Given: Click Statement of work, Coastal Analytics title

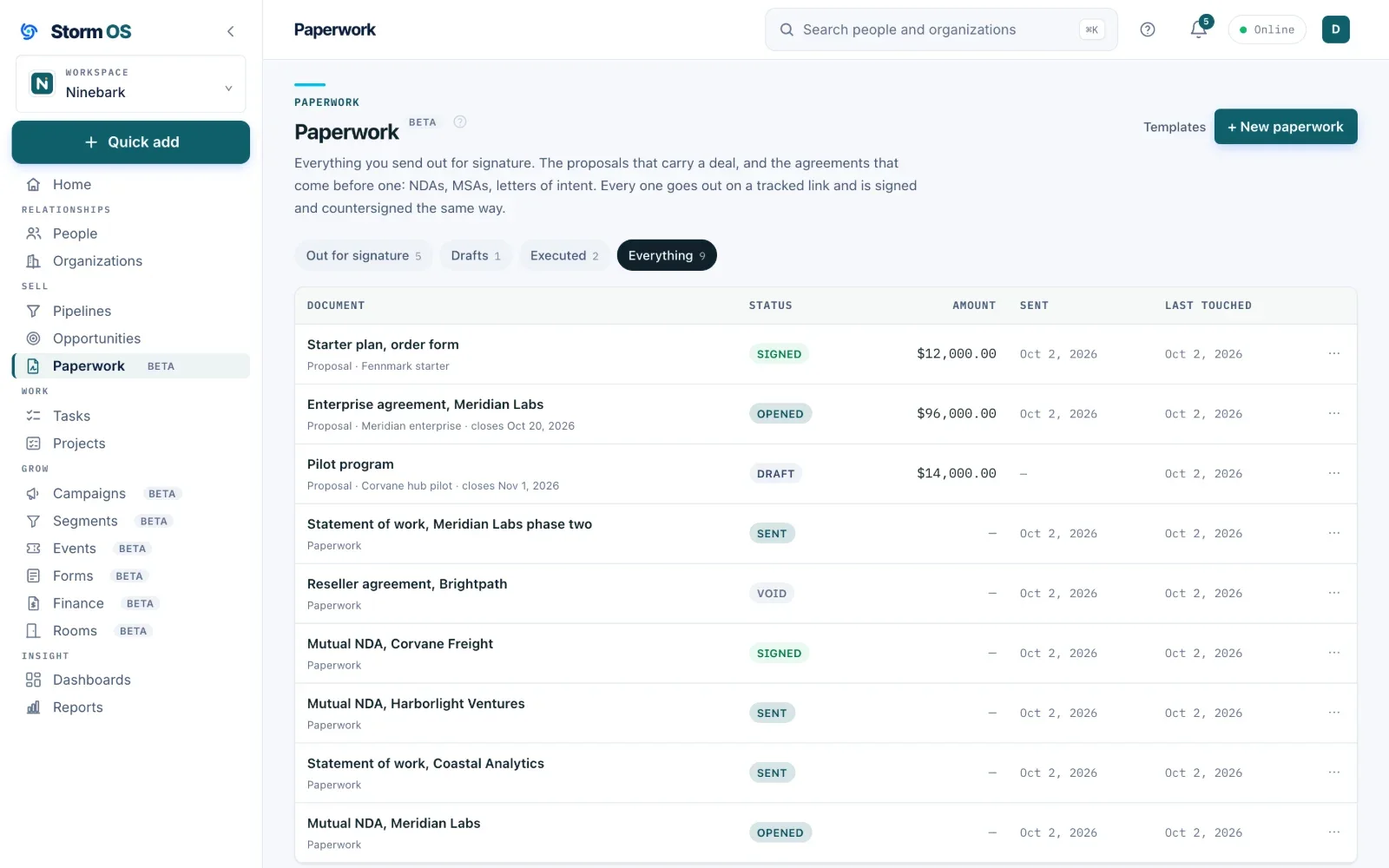Looking at the screenshot, I should point(425,764).
